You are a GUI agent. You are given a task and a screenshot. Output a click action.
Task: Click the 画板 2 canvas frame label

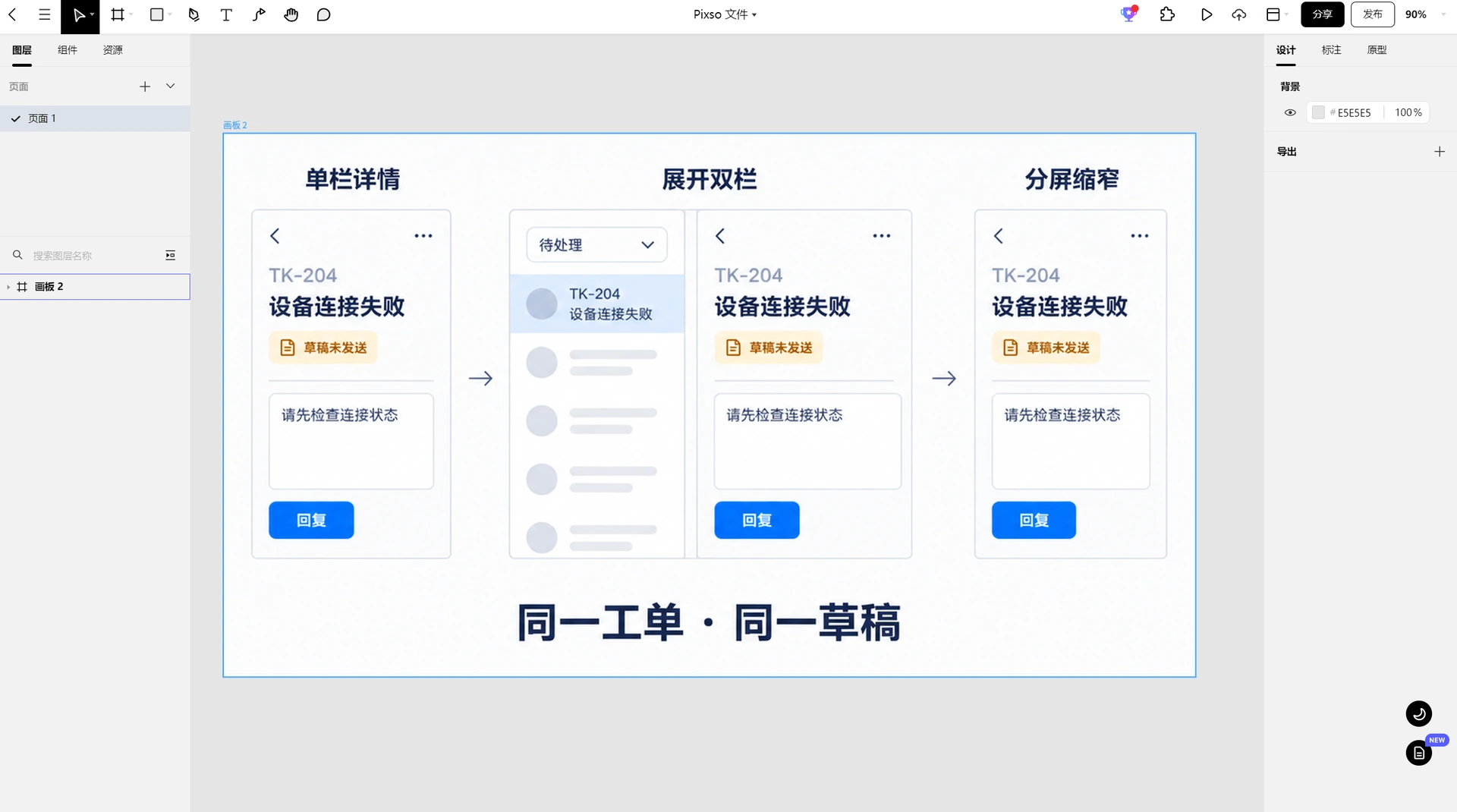(235, 125)
